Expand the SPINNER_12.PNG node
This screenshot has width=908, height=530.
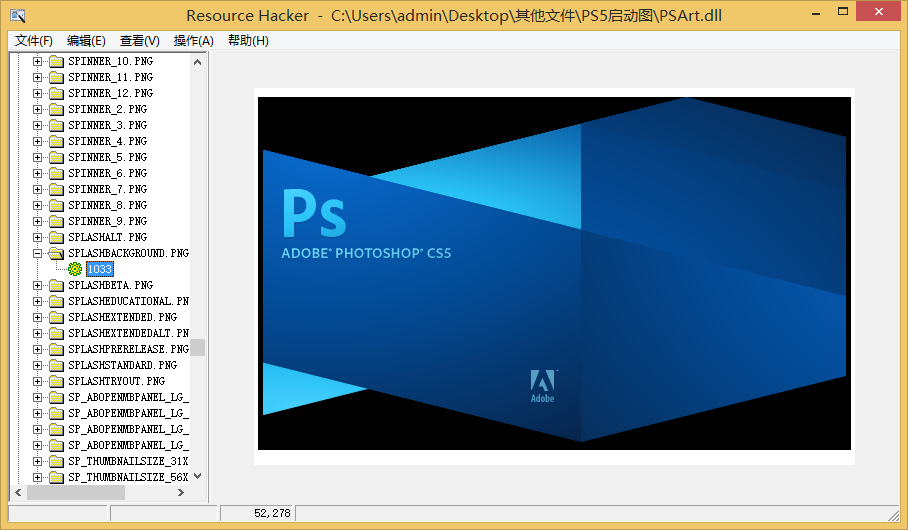(38, 93)
